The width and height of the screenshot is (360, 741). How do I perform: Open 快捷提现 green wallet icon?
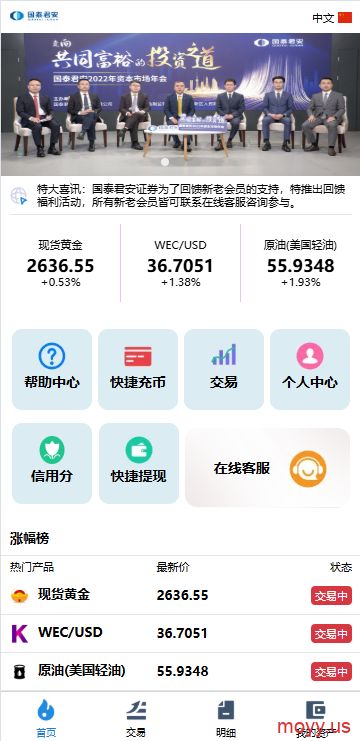(139, 450)
